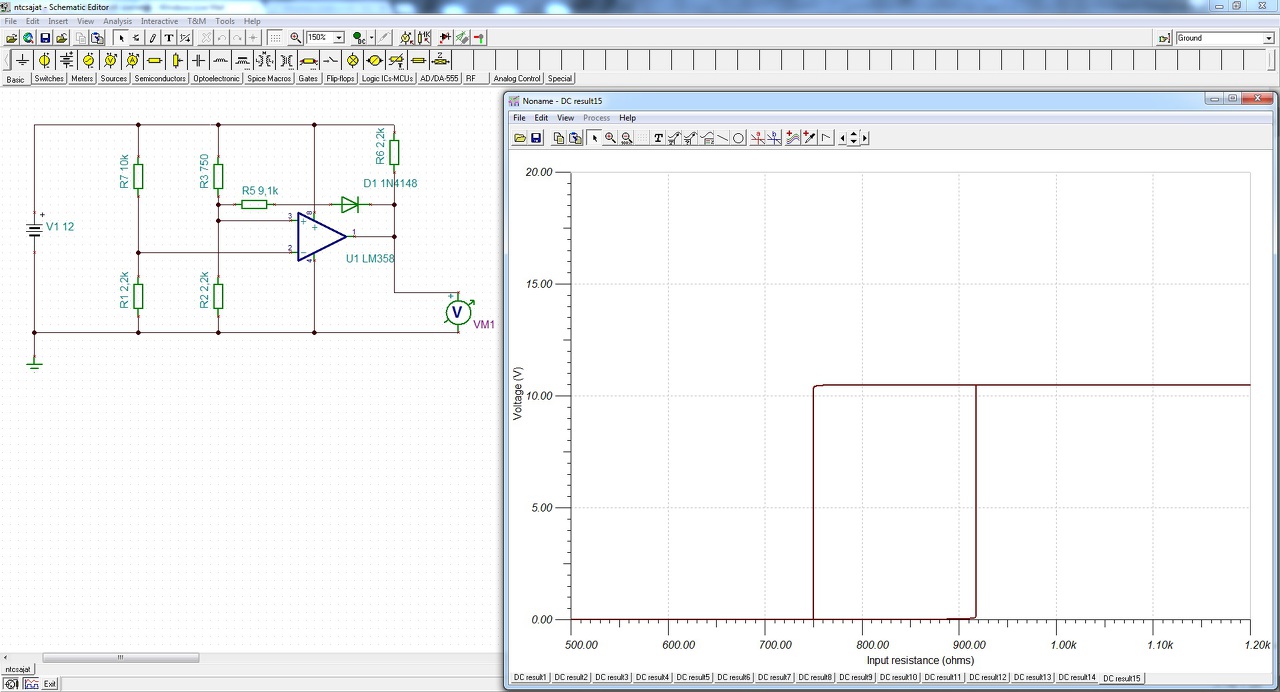Open the Insert menu in Schematic Editor
This screenshot has width=1280, height=692.
pyautogui.click(x=58, y=21)
